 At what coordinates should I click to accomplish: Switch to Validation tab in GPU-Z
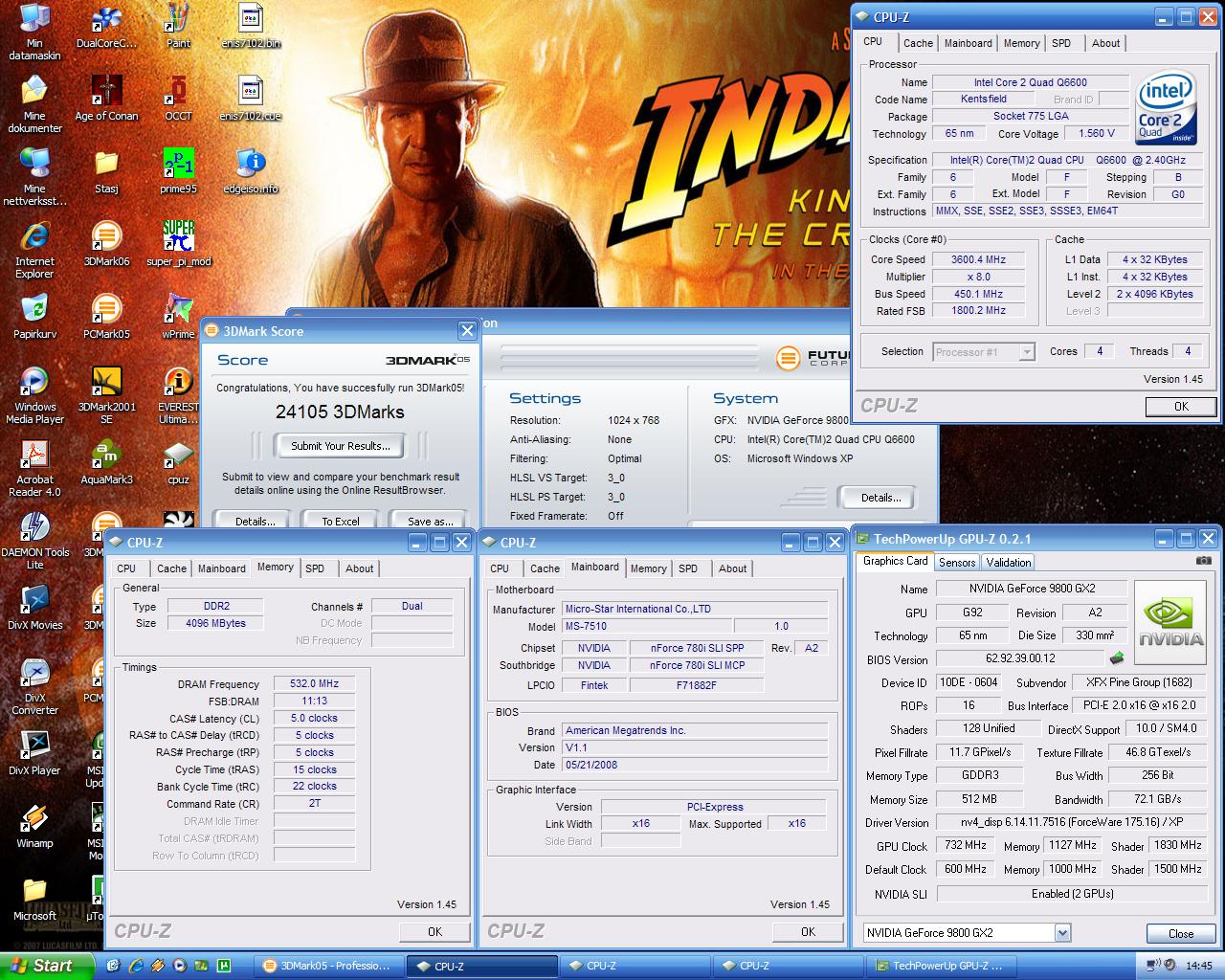click(x=1008, y=562)
